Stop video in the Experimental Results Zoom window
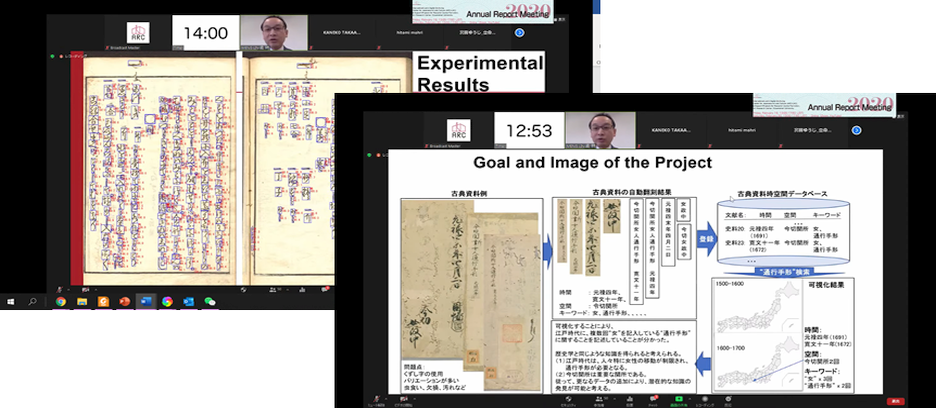This screenshot has width=936, height=408. point(85,290)
